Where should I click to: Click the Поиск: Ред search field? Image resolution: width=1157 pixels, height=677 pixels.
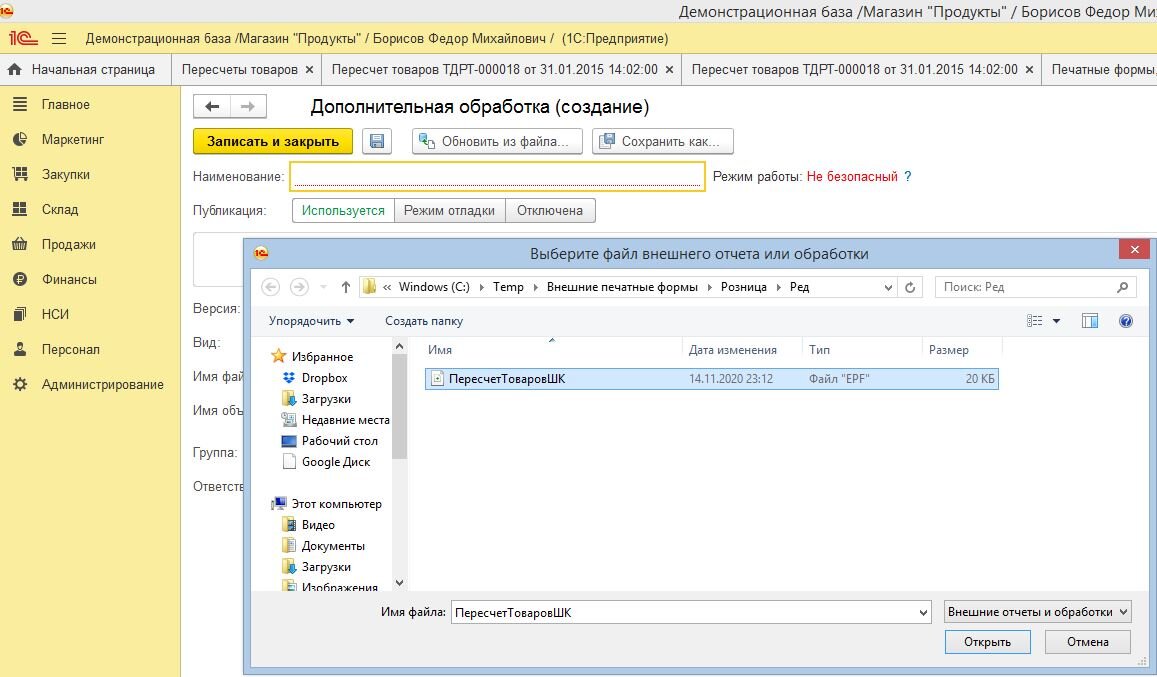click(1035, 287)
